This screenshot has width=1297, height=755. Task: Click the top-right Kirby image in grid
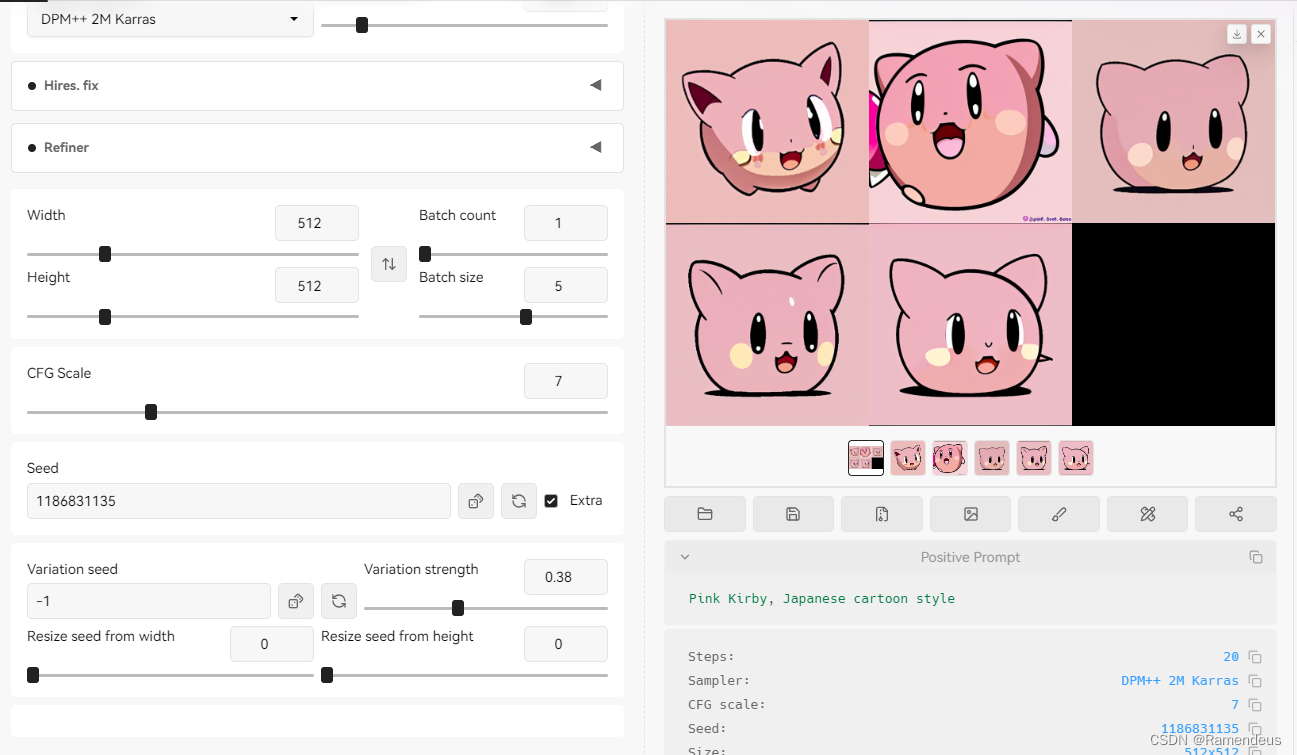click(1174, 121)
